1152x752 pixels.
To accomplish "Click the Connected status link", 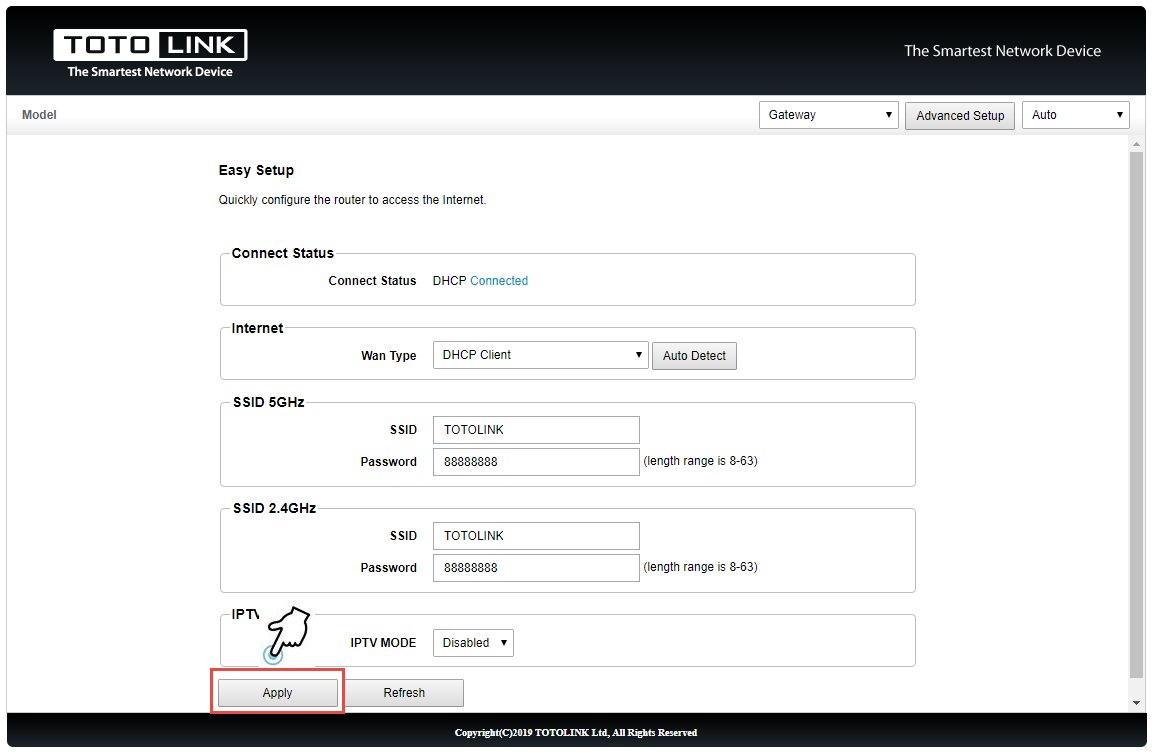I will 499,281.
